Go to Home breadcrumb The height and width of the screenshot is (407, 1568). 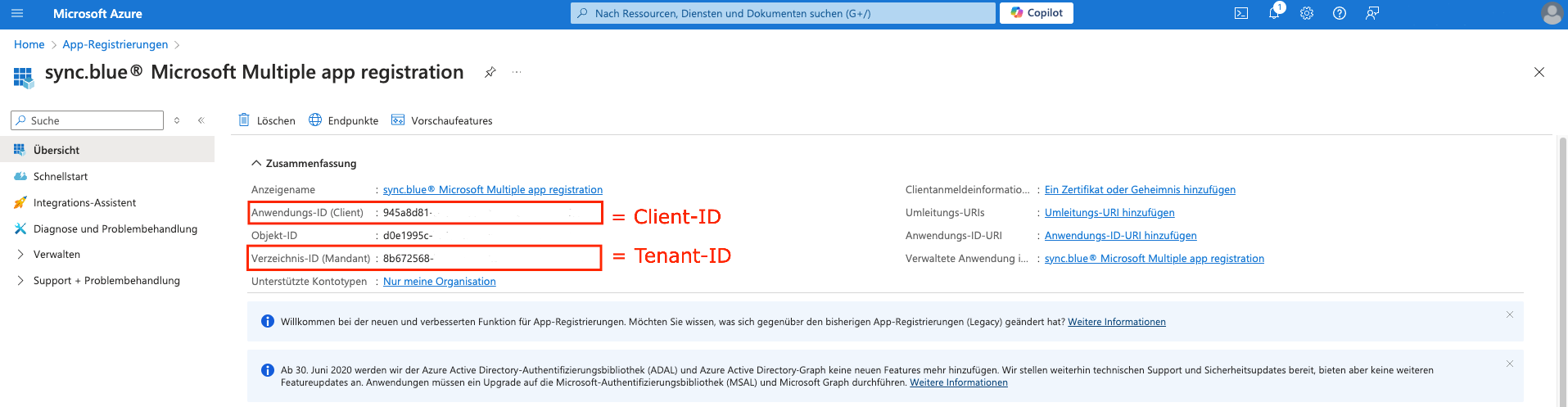(x=29, y=44)
